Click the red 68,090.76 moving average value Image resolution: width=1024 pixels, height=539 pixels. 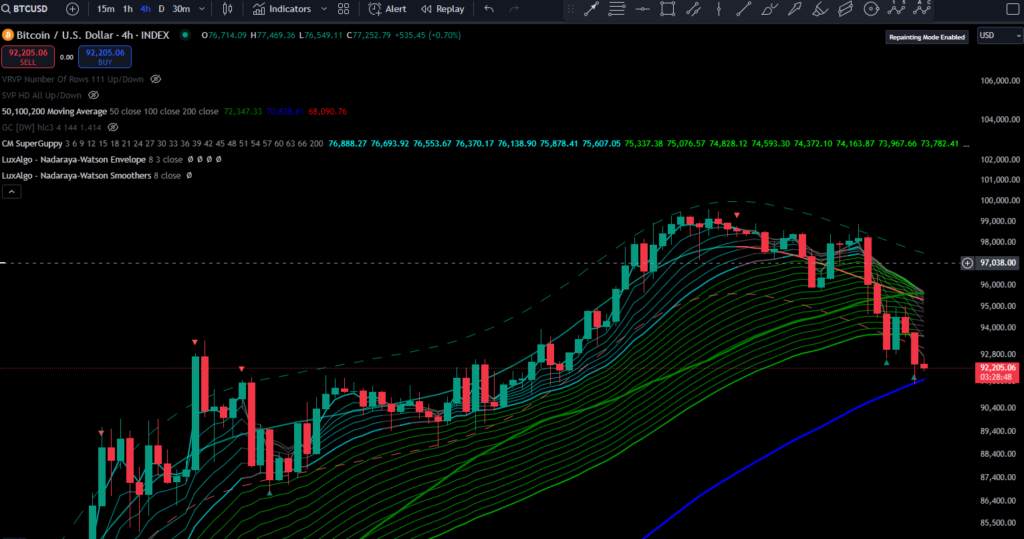(327, 112)
